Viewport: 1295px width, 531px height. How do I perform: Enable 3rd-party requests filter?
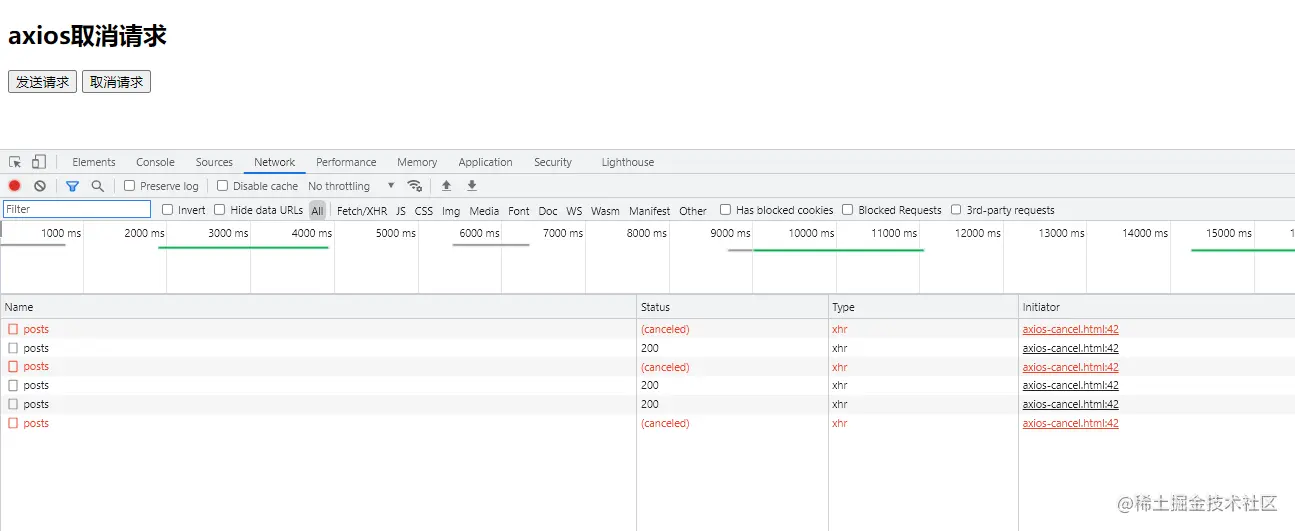pos(955,210)
